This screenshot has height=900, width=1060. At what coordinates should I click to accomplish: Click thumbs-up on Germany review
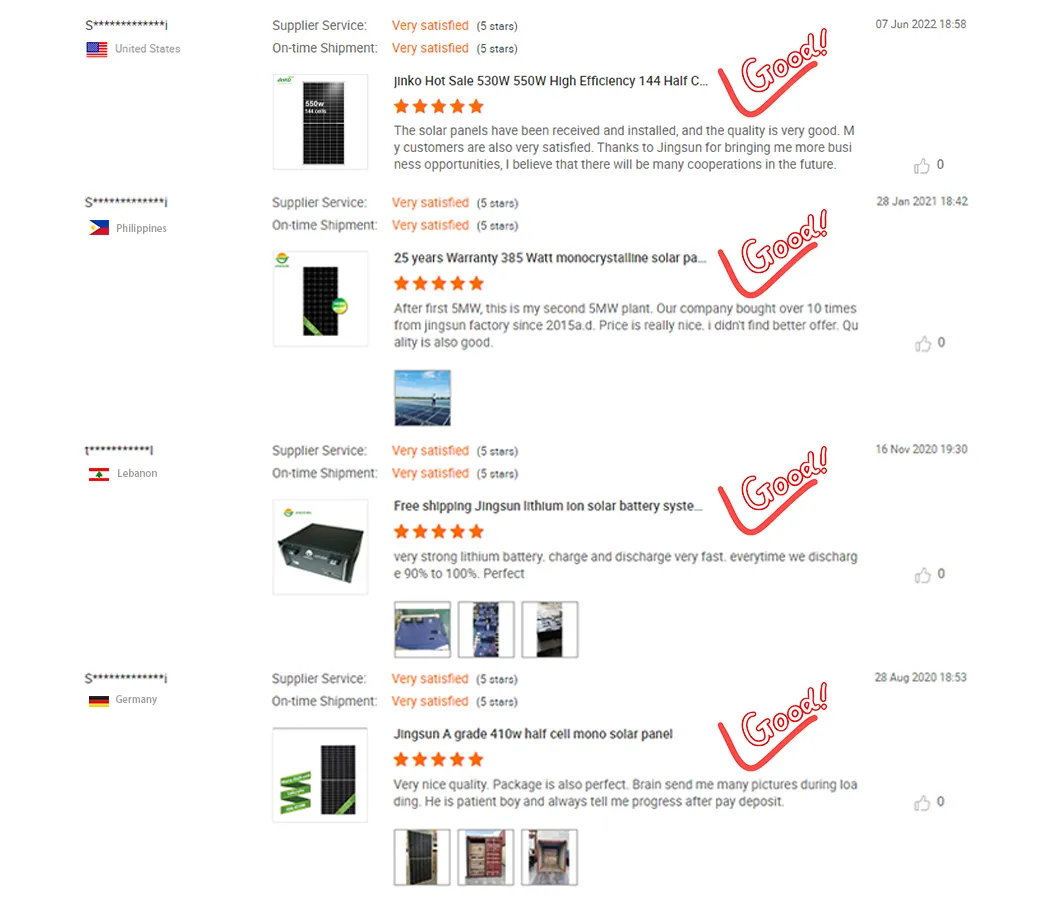(922, 803)
